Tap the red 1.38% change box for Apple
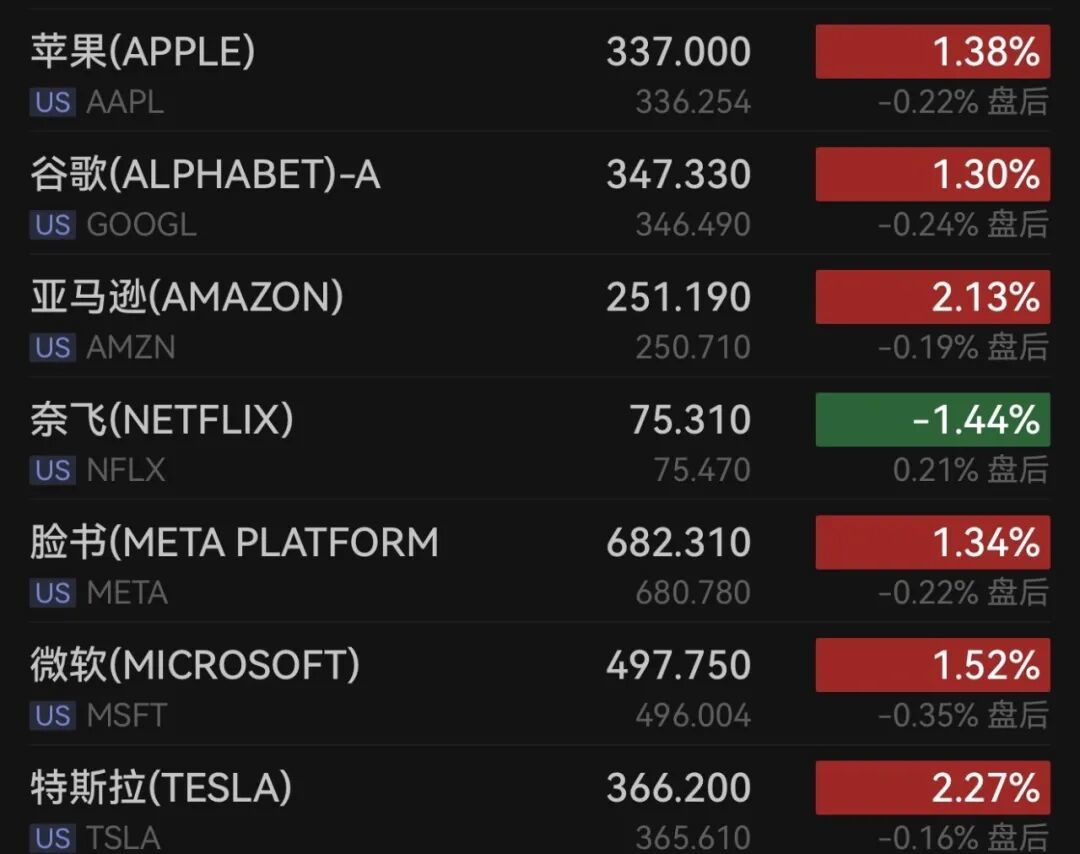The width and height of the screenshot is (1080, 854). (933, 52)
